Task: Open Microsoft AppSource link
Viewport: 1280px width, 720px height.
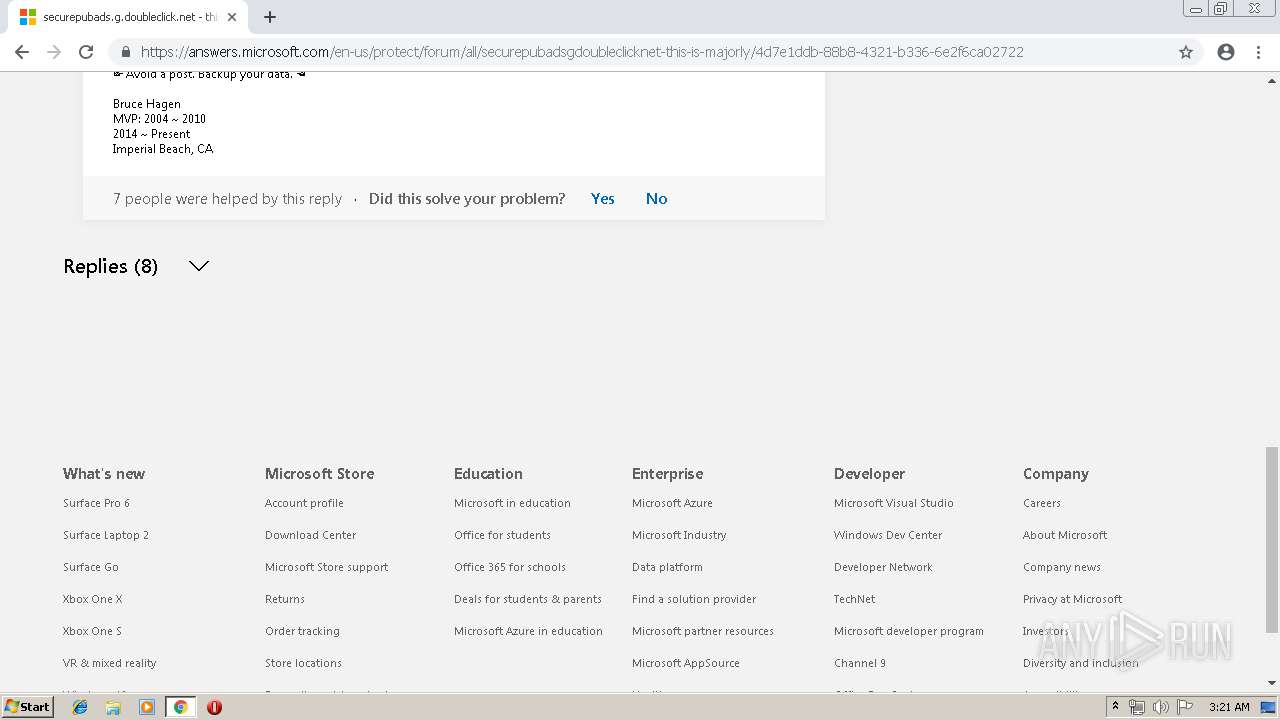Action: [x=686, y=663]
